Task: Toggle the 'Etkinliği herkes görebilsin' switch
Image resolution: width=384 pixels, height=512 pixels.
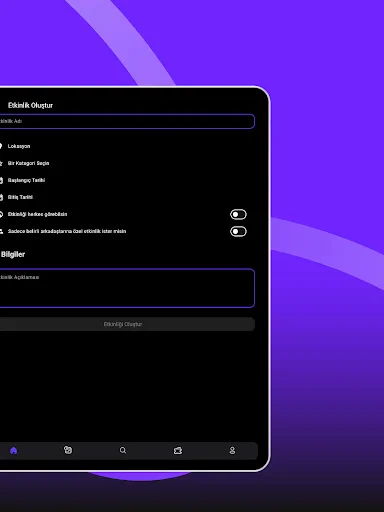Action: [238, 214]
